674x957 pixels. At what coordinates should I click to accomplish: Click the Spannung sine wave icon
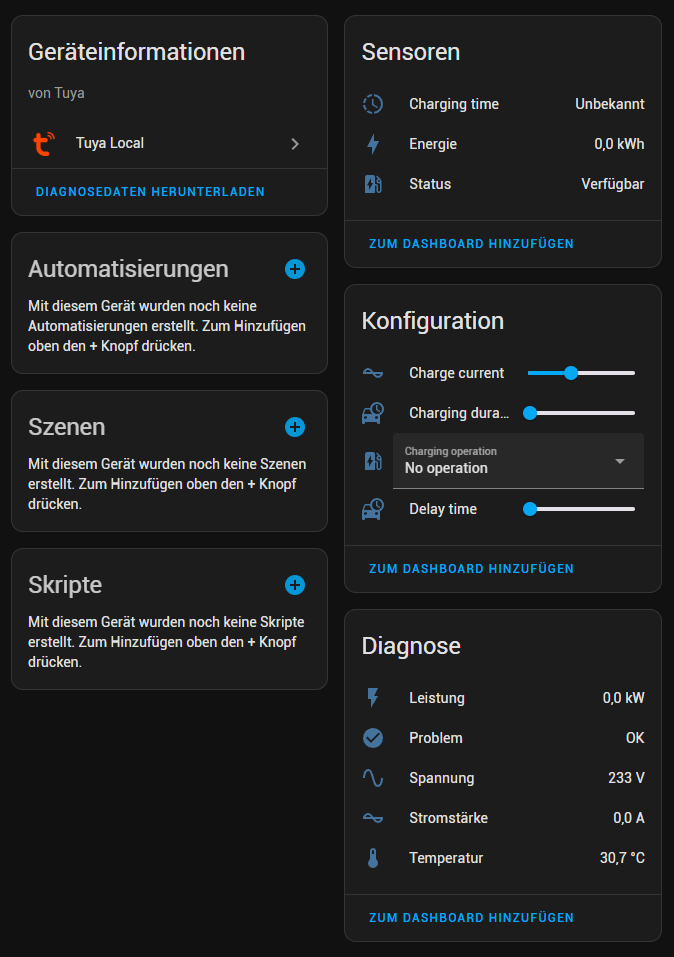tap(373, 778)
